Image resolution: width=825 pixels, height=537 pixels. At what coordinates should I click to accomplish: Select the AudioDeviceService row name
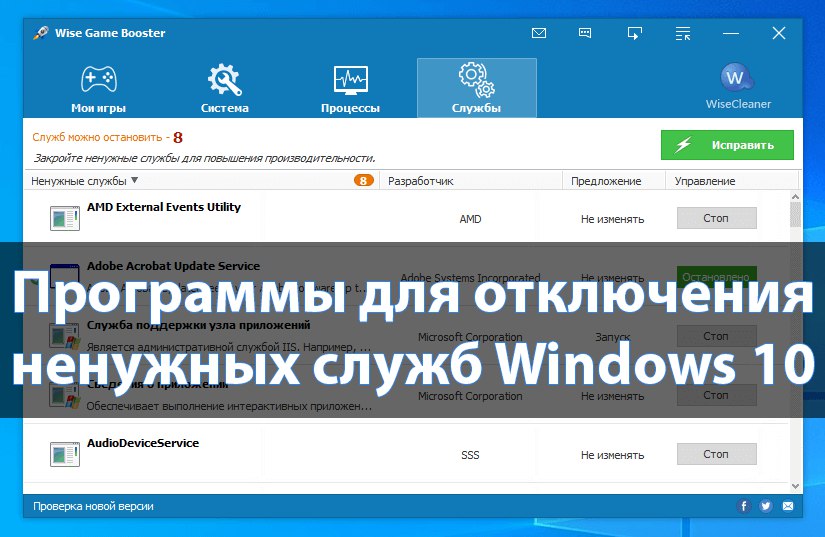coord(143,443)
